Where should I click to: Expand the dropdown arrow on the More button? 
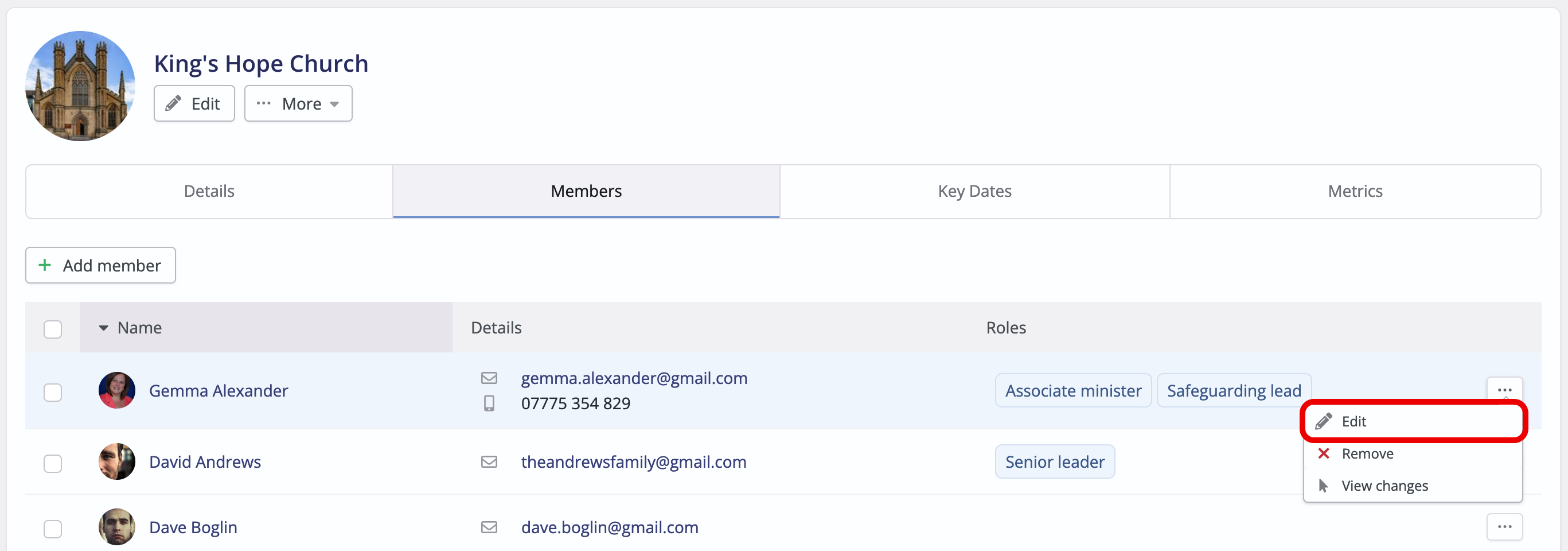336,103
